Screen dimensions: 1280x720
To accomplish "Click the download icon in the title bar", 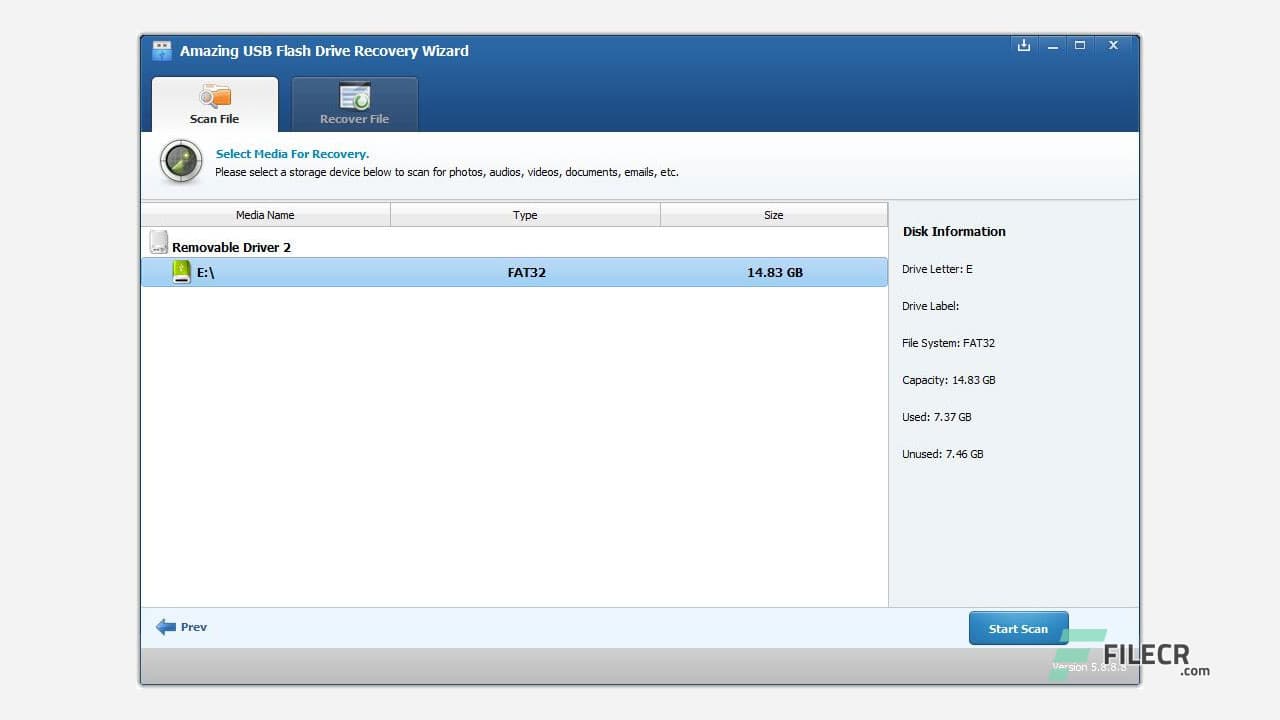I will [x=1023, y=45].
